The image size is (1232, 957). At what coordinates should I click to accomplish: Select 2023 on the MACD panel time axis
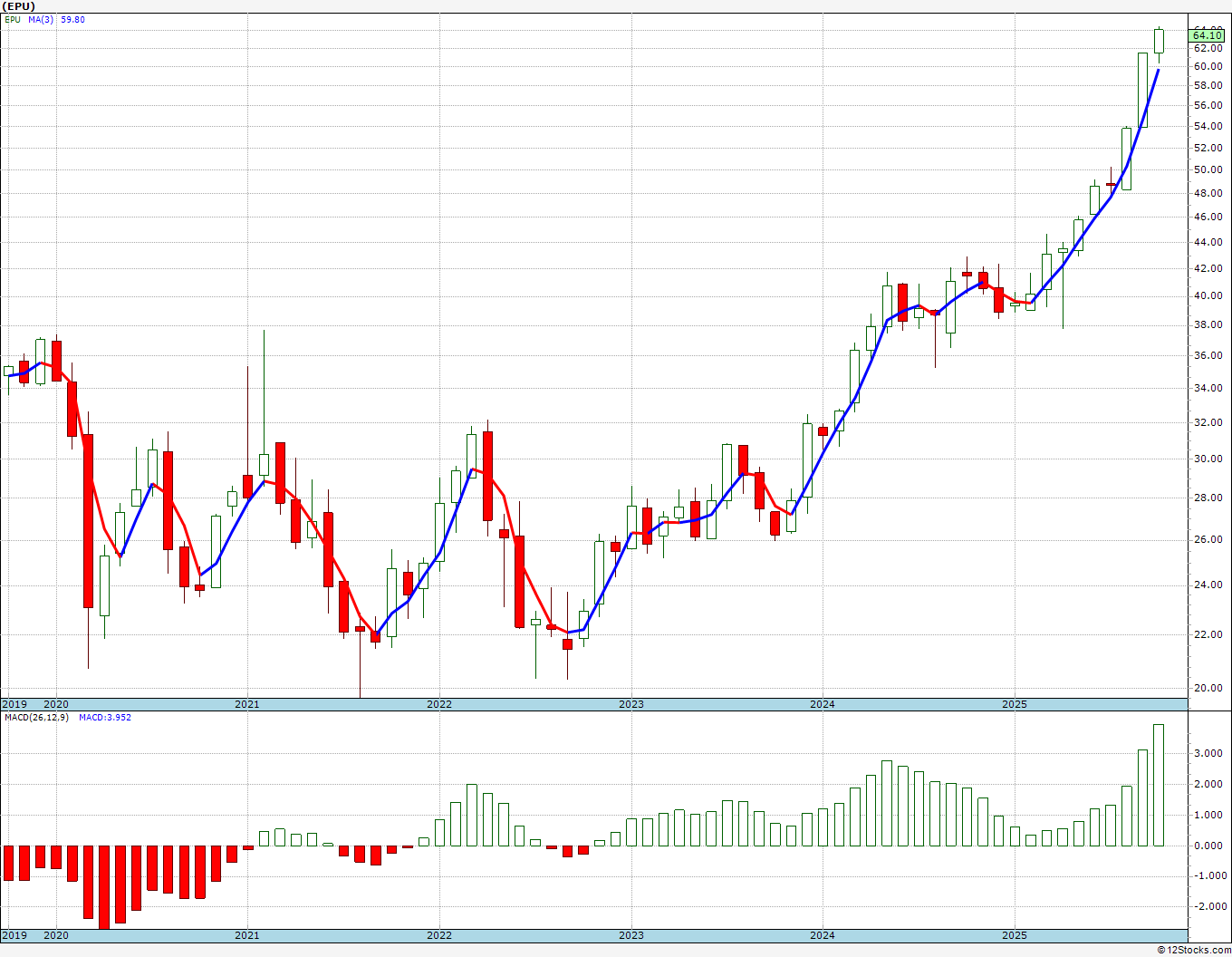631,935
